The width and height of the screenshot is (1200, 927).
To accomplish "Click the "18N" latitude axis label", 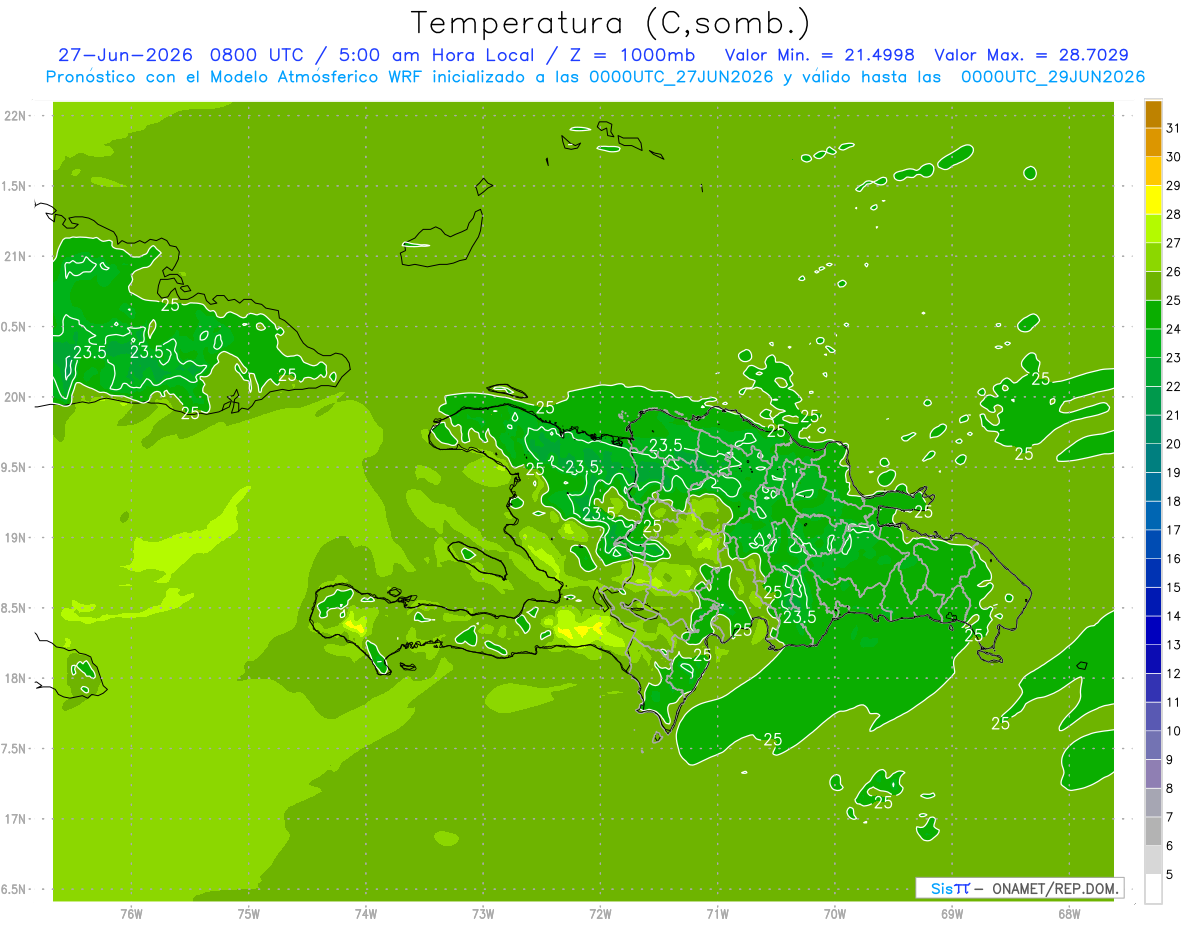I will 15,678.
